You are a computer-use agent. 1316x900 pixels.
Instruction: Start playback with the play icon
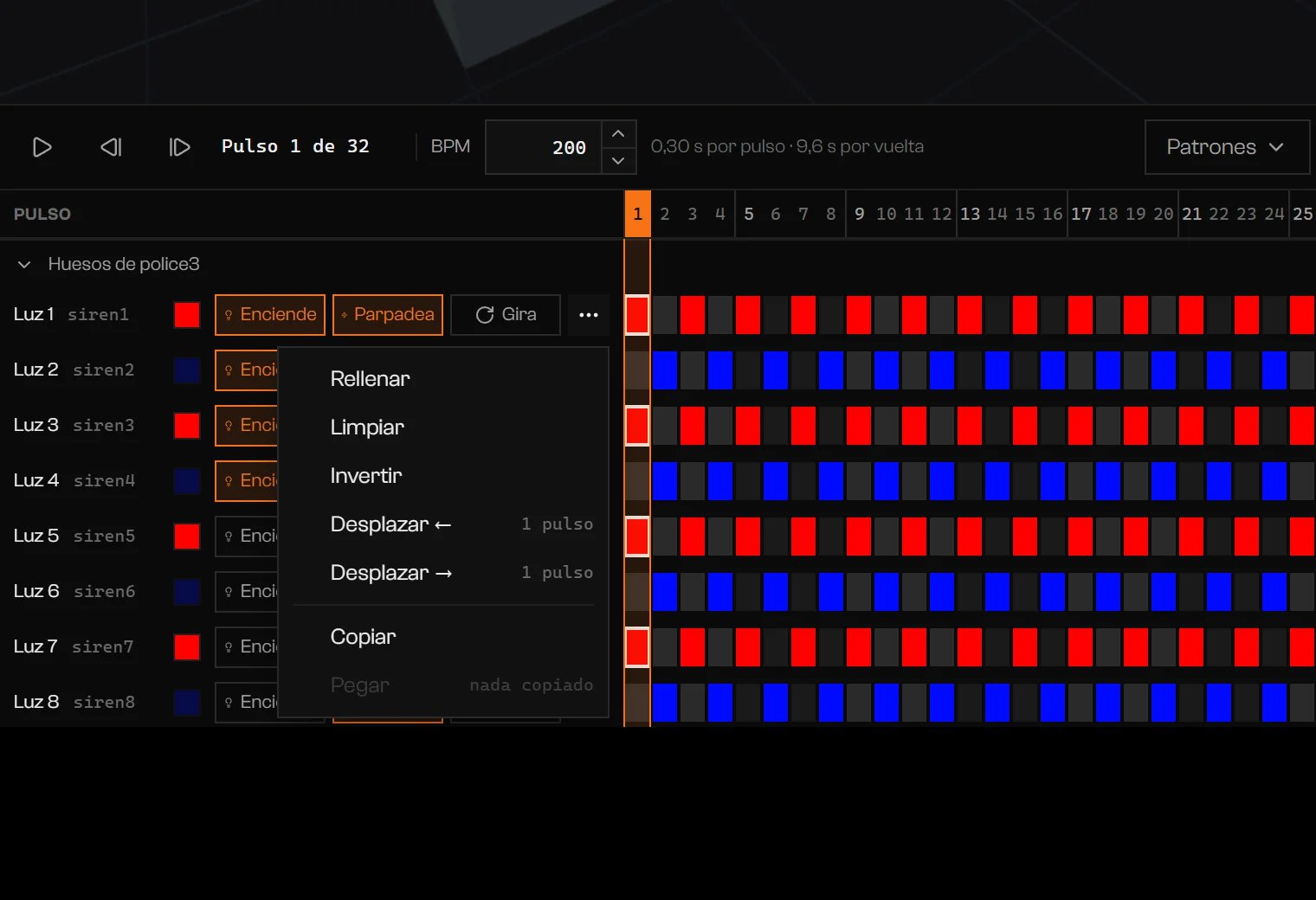(x=42, y=147)
